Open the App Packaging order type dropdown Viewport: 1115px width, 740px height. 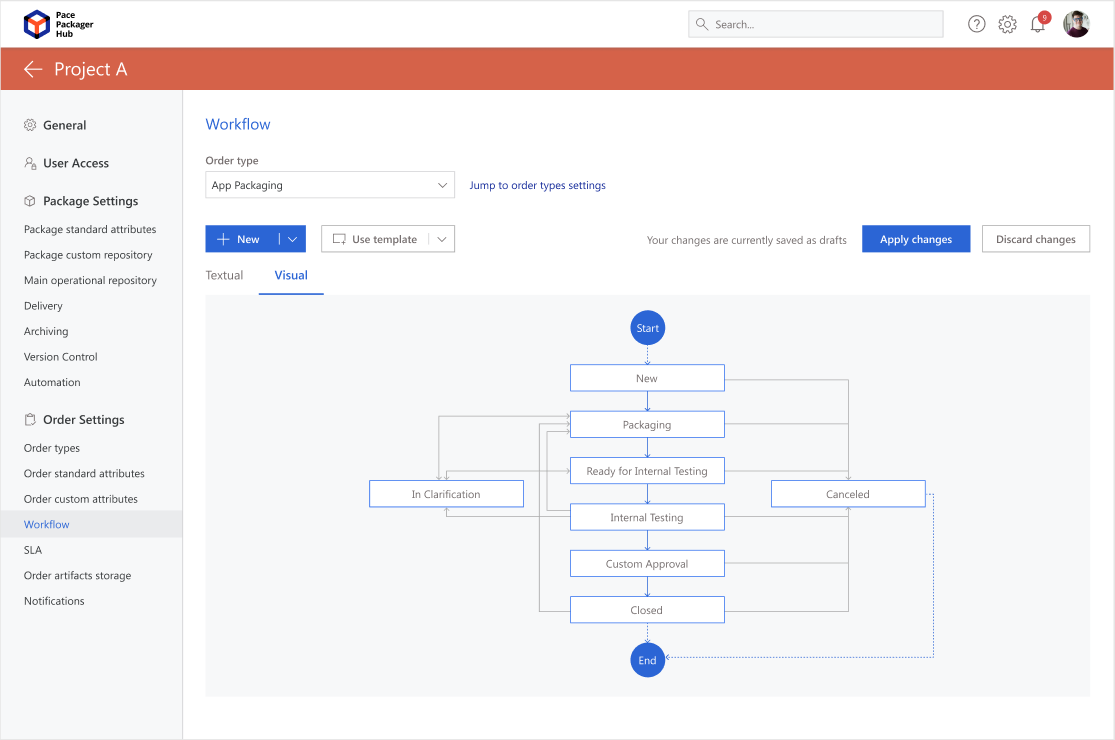click(330, 185)
